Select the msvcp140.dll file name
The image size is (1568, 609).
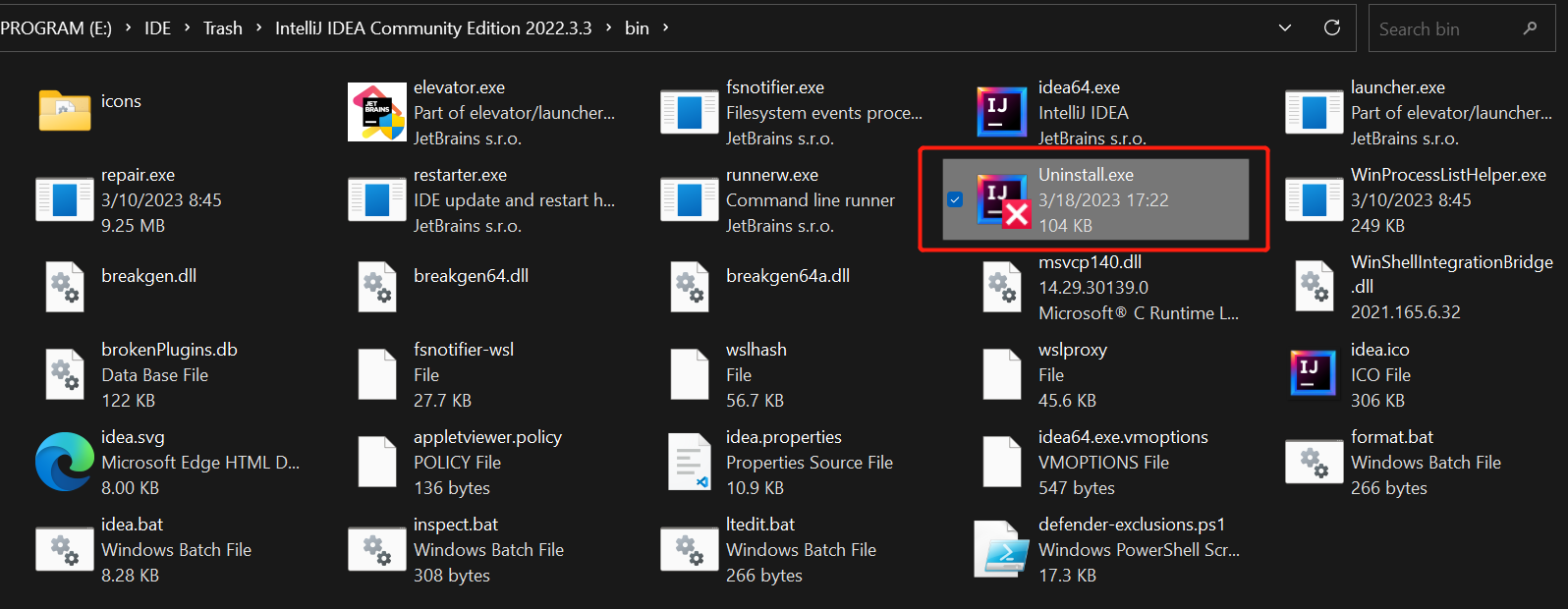(1090, 262)
